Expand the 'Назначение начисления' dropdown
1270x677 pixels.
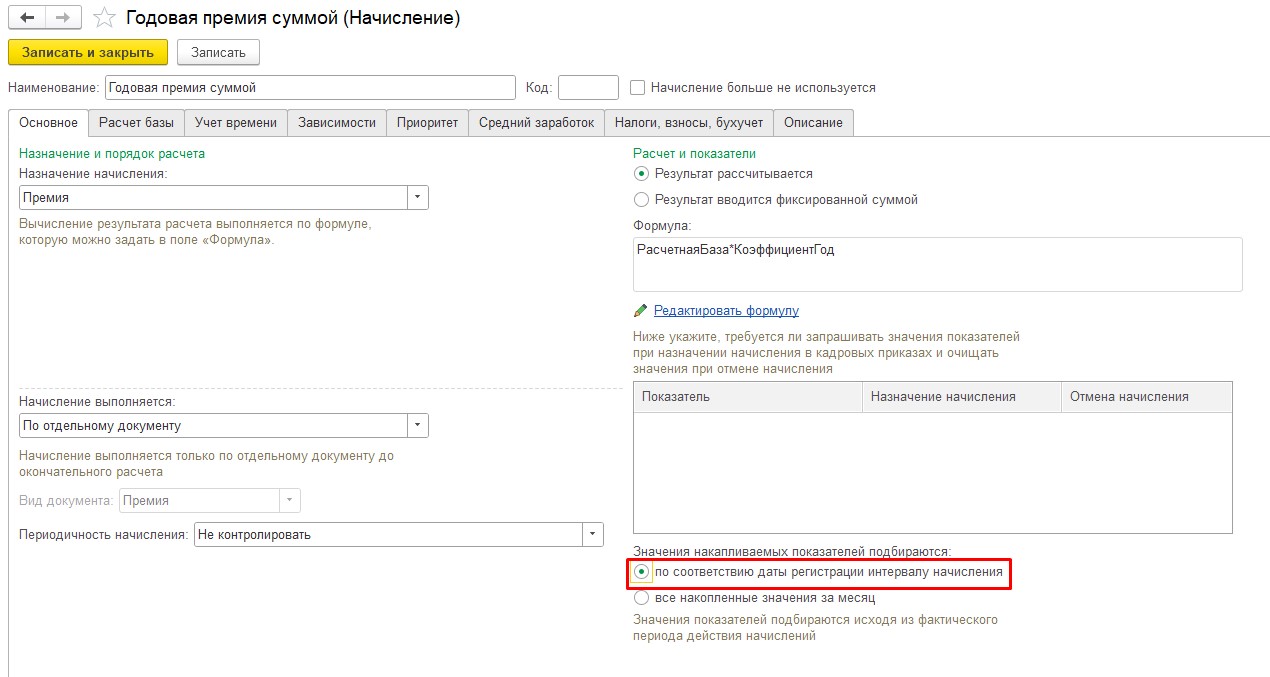417,198
